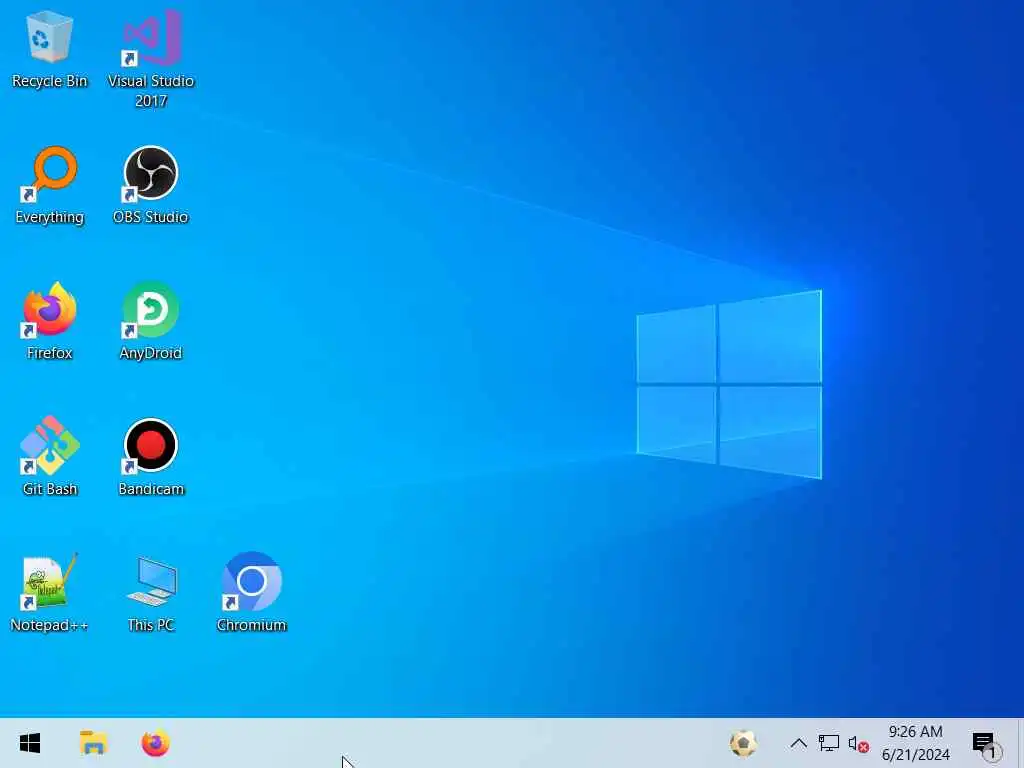Select the Git Bash desktop shortcut

tap(50, 457)
